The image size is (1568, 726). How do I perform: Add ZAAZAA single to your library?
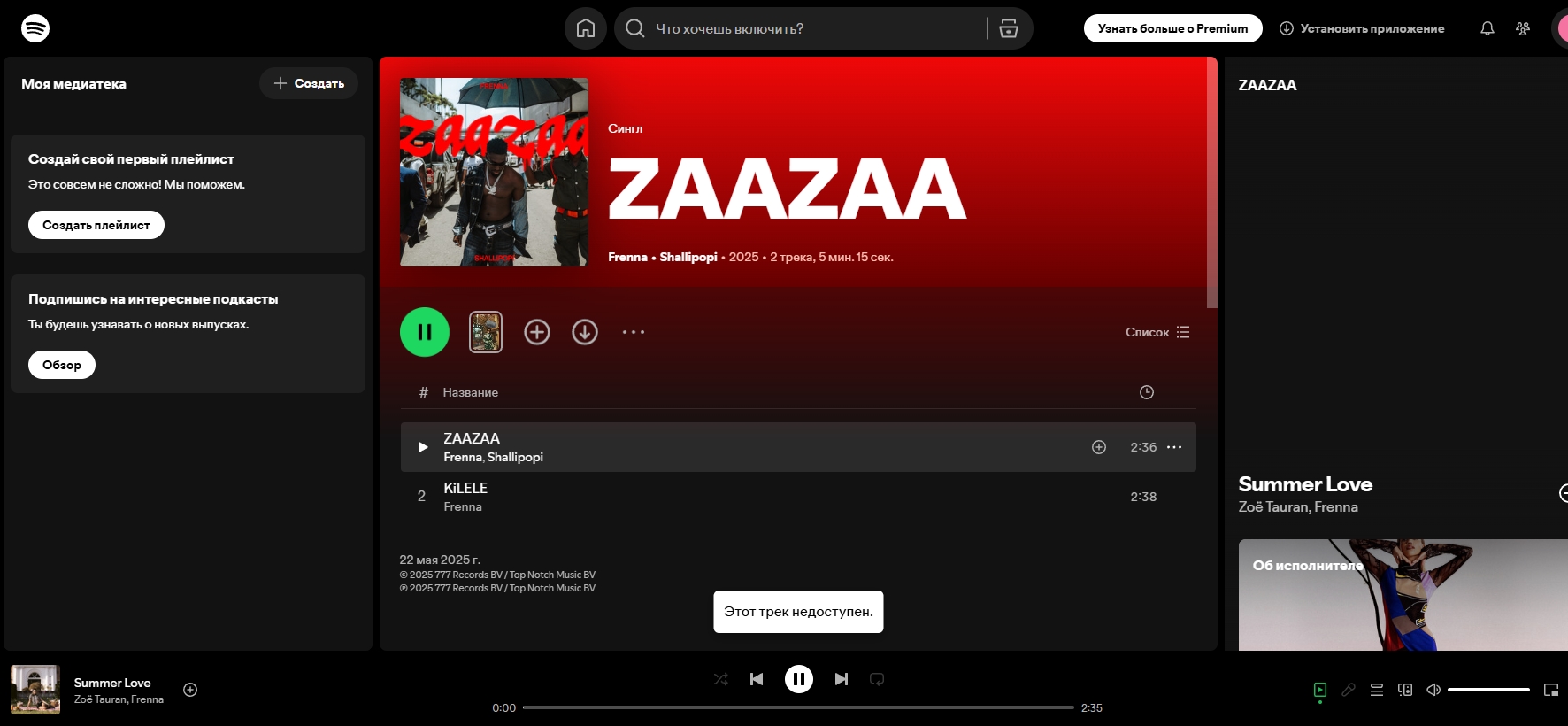click(x=537, y=332)
